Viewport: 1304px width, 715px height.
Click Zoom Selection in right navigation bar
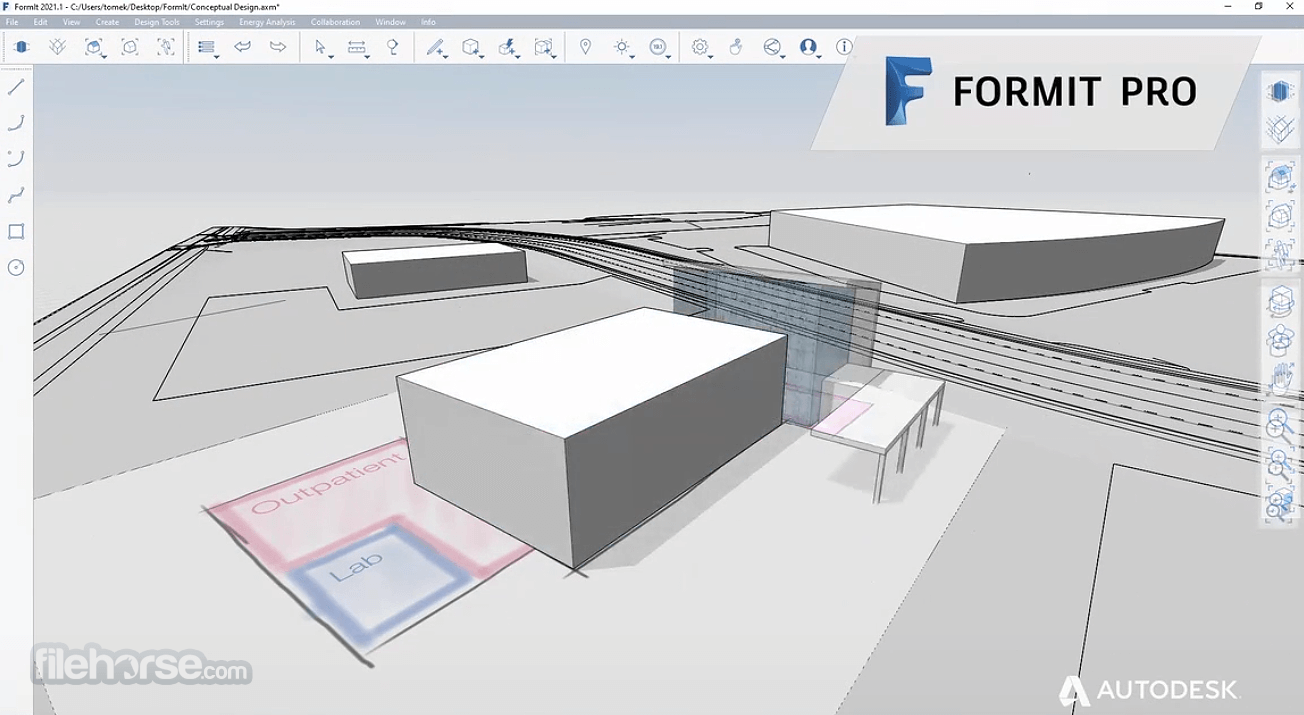(x=1279, y=215)
